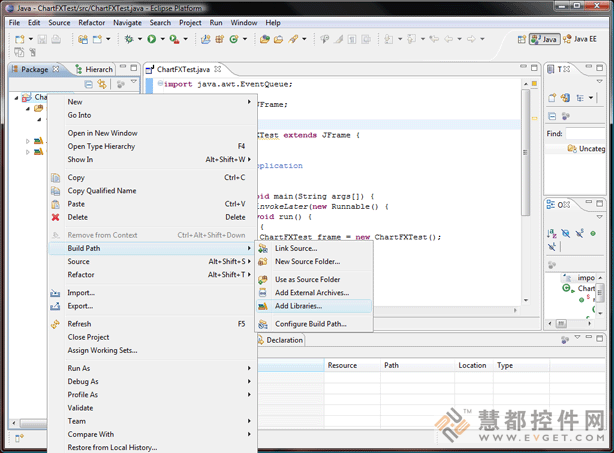
Task: Click the Save icon in toolbar
Action: tap(42, 39)
